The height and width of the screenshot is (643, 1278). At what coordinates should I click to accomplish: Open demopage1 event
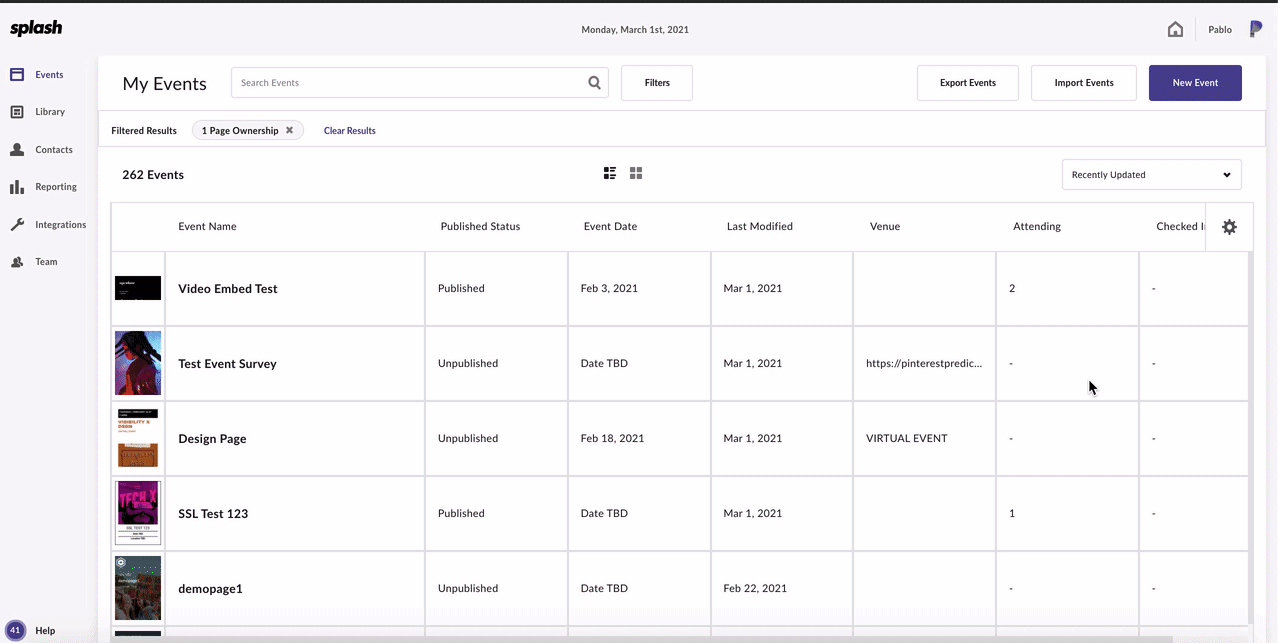(x=211, y=589)
